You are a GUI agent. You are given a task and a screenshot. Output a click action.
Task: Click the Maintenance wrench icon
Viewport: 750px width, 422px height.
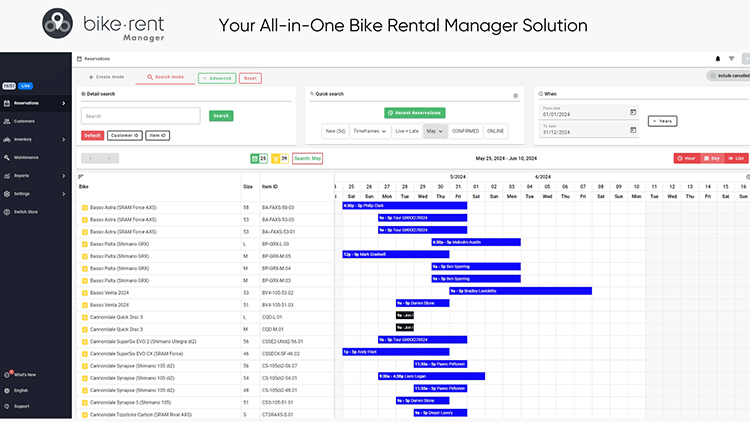[8, 157]
